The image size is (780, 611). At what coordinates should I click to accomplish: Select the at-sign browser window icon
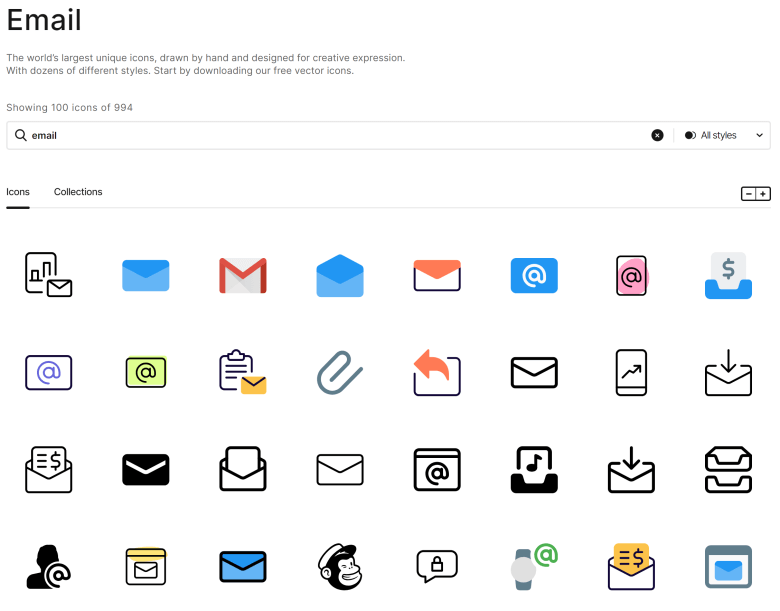tap(437, 469)
